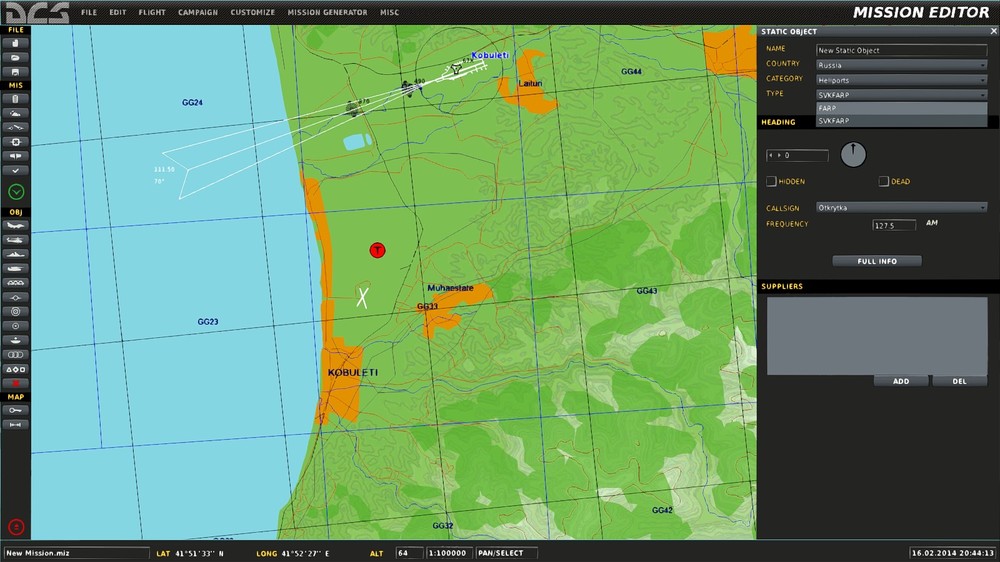
Task: Expand the CATEGORY dropdown showing Heliports
Action: (x=901, y=79)
